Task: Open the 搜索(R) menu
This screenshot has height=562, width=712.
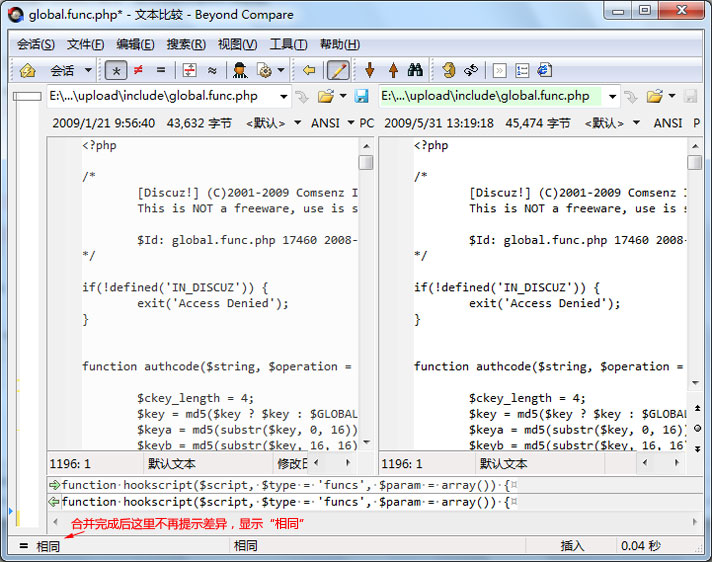Action: (x=186, y=44)
